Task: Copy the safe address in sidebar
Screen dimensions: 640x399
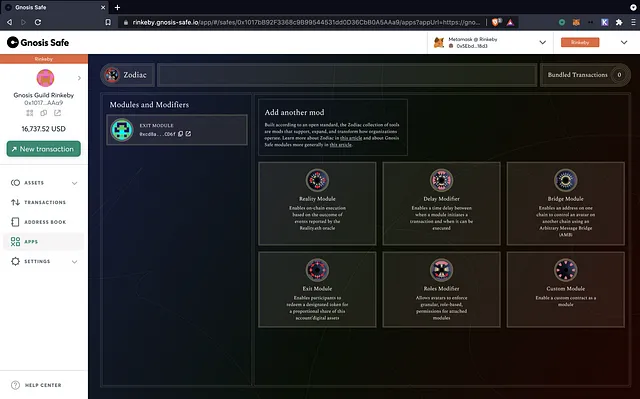Action: [44, 113]
